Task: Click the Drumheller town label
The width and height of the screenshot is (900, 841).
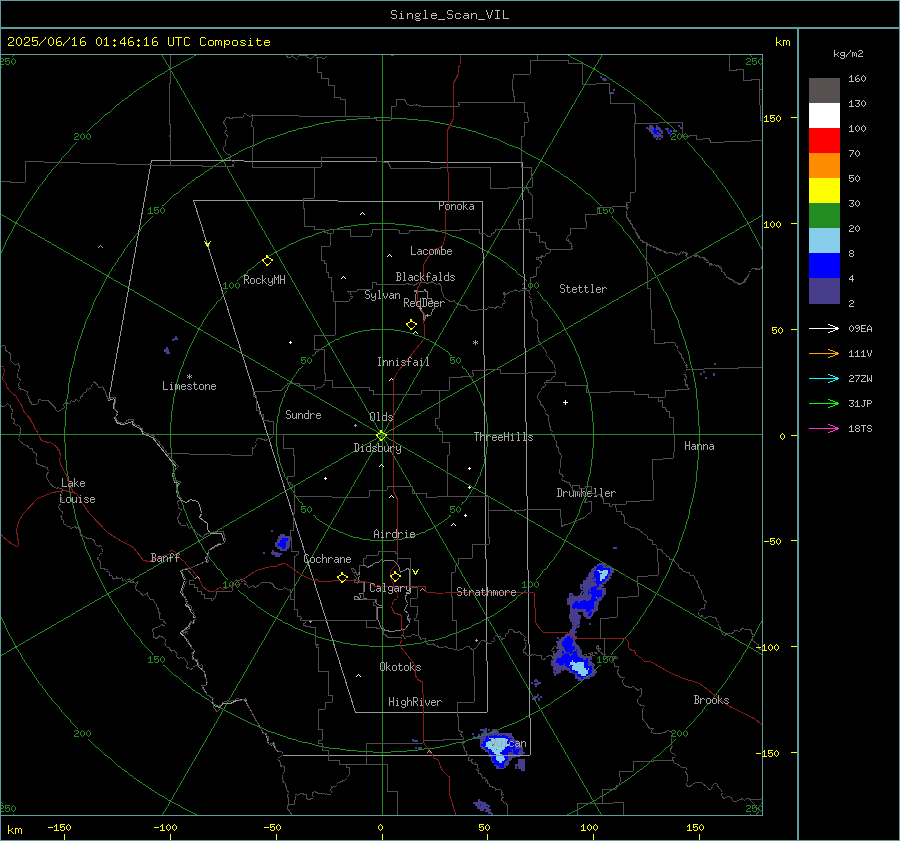Action: [586, 493]
